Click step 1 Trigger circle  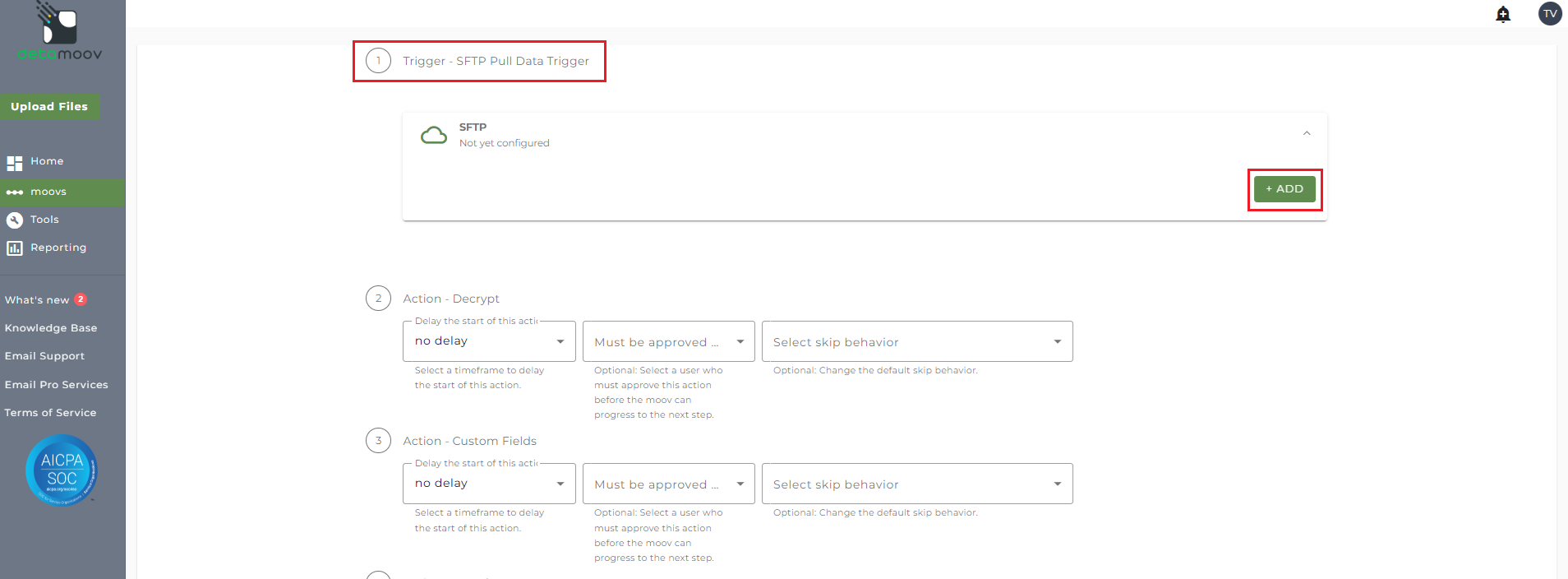pos(378,61)
